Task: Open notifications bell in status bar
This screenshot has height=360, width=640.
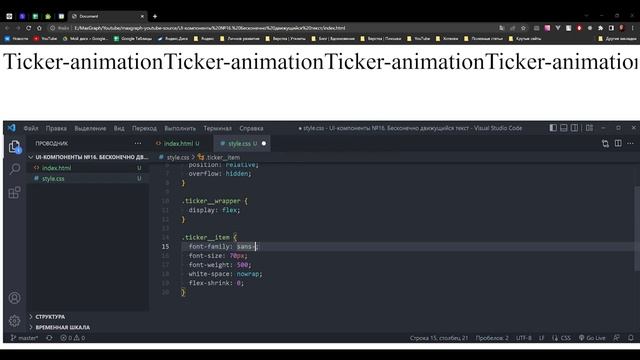Action: (x=631, y=338)
